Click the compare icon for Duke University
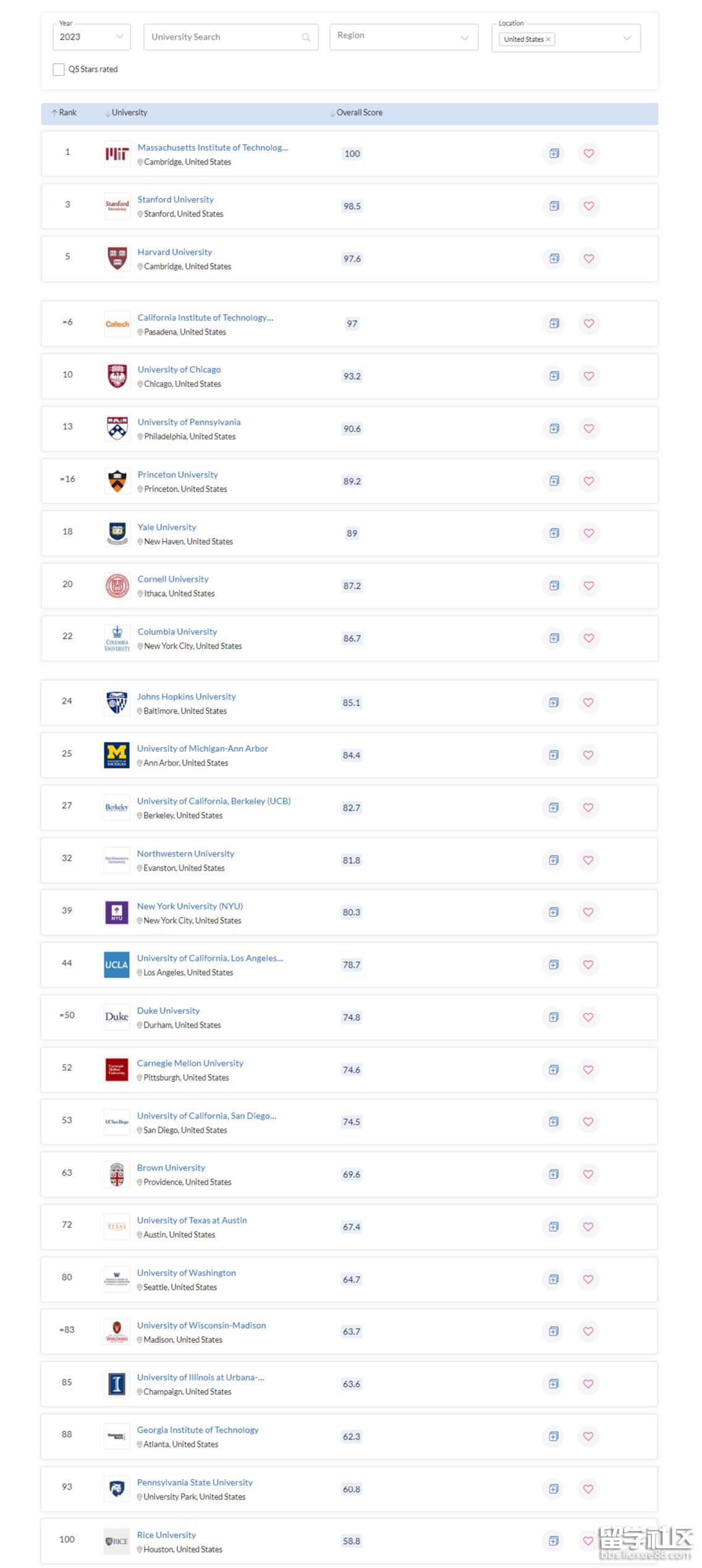This screenshot has width=702, height=1568. point(554,1017)
